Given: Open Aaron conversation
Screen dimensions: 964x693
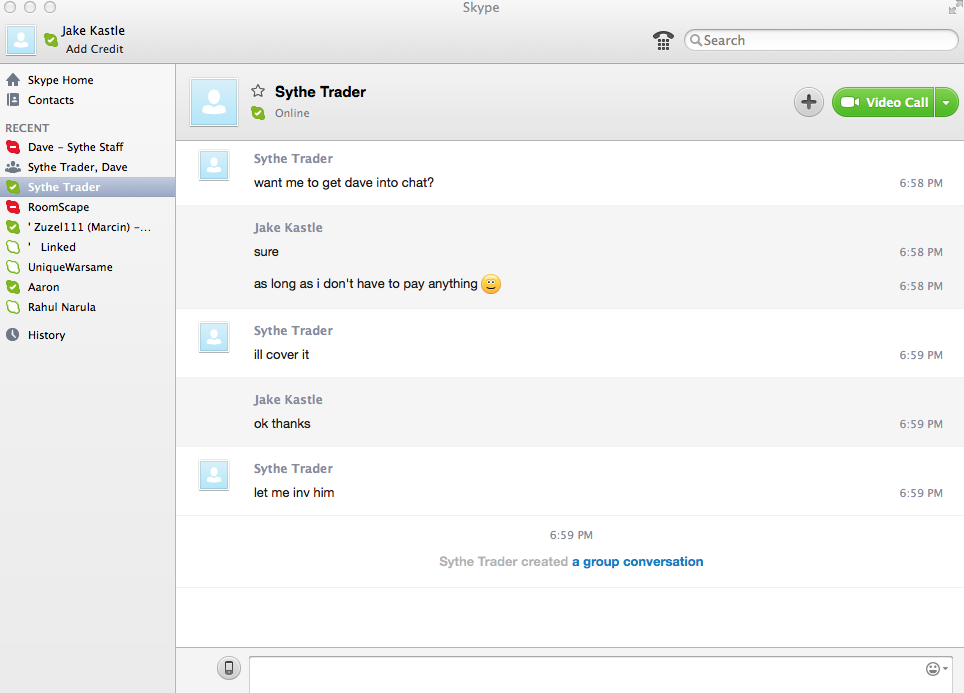Looking at the screenshot, I should pyautogui.click(x=87, y=287).
